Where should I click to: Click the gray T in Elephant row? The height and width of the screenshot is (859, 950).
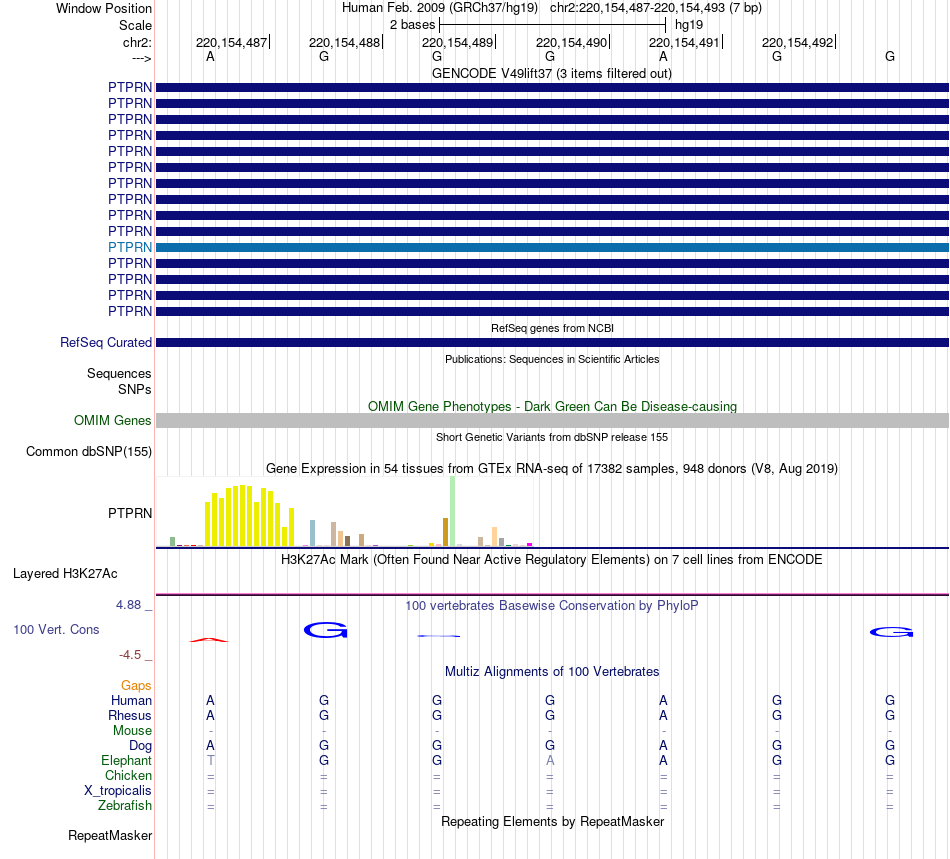pos(210,760)
